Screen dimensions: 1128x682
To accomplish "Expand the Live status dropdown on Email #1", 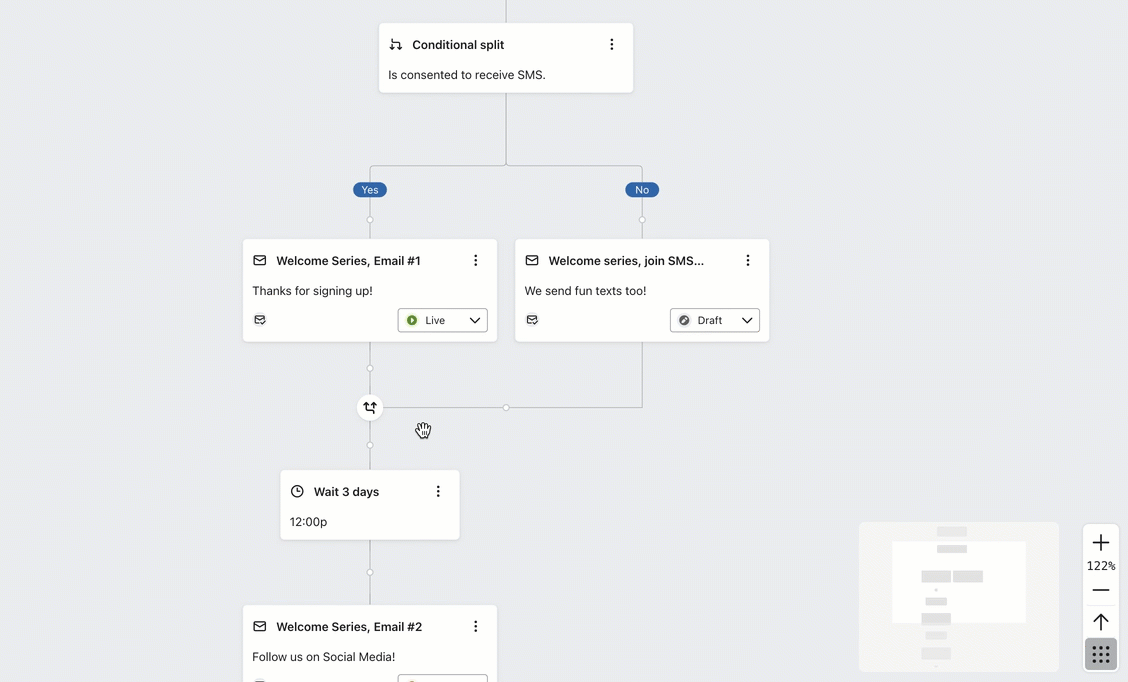I will [474, 320].
